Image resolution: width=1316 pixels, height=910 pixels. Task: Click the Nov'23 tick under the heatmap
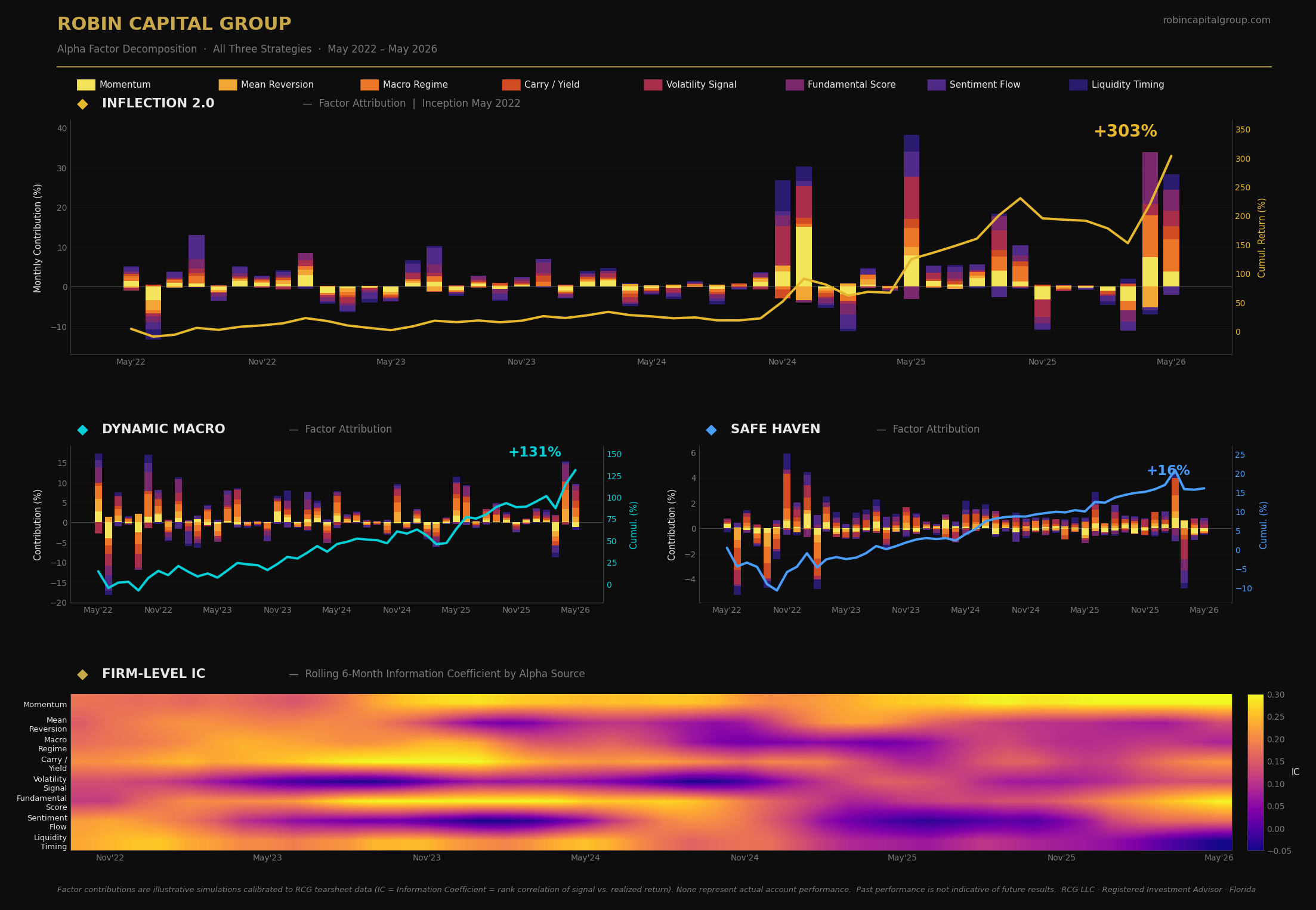point(427,858)
